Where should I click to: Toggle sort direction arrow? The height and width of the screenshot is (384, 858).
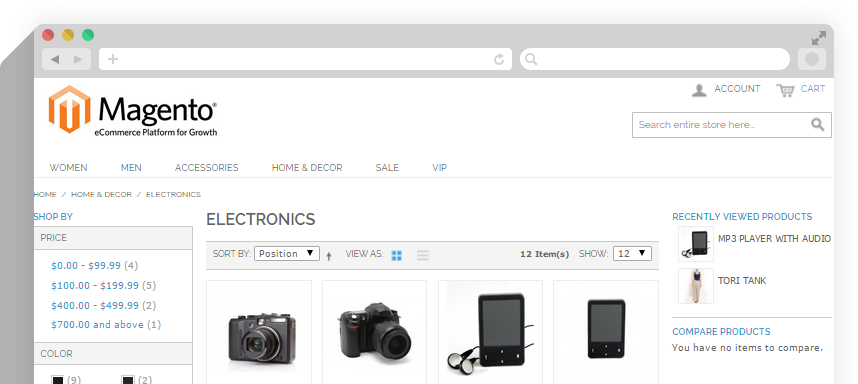click(x=328, y=255)
